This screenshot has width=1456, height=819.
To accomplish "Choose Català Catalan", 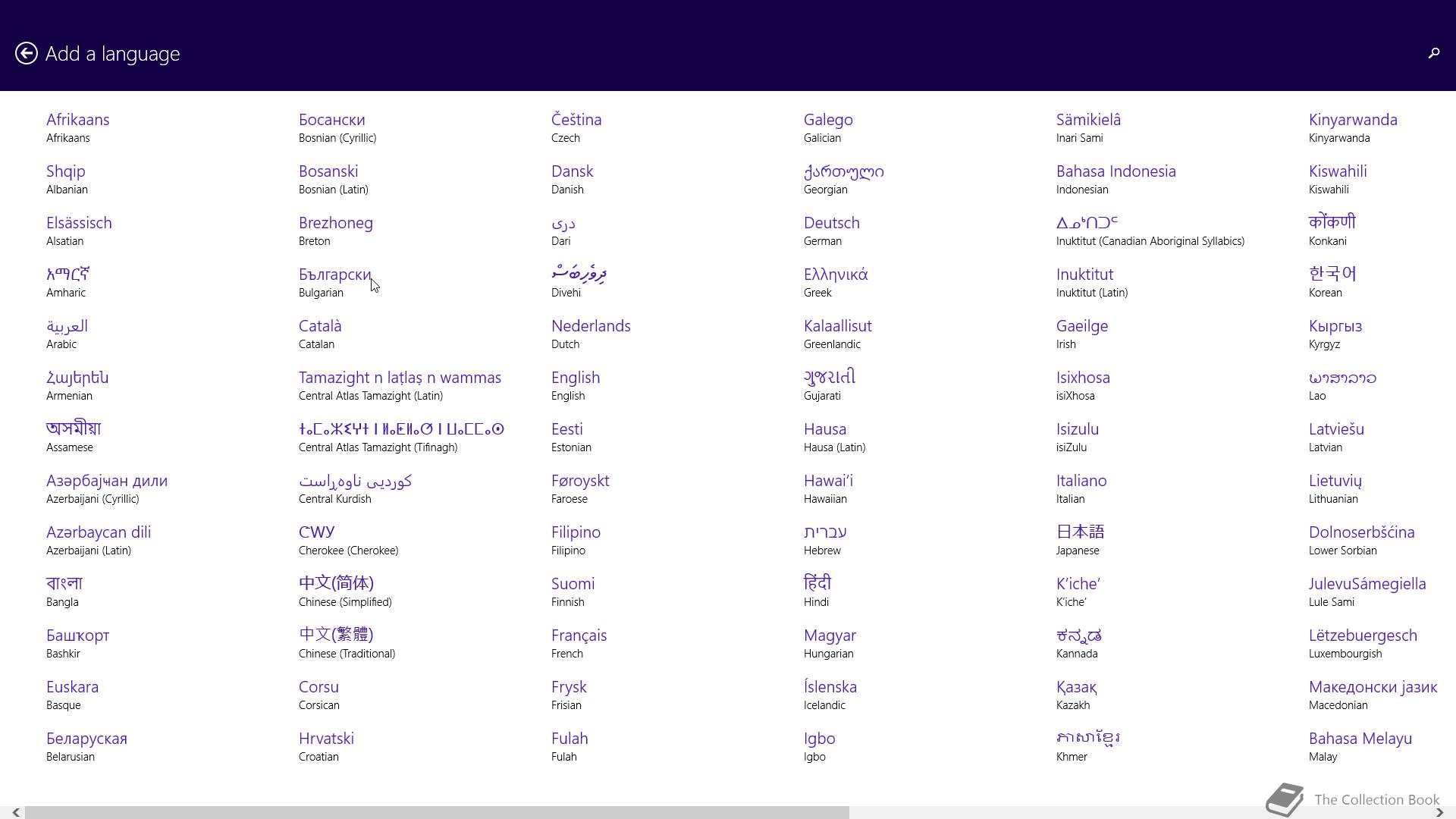I will coord(320,334).
